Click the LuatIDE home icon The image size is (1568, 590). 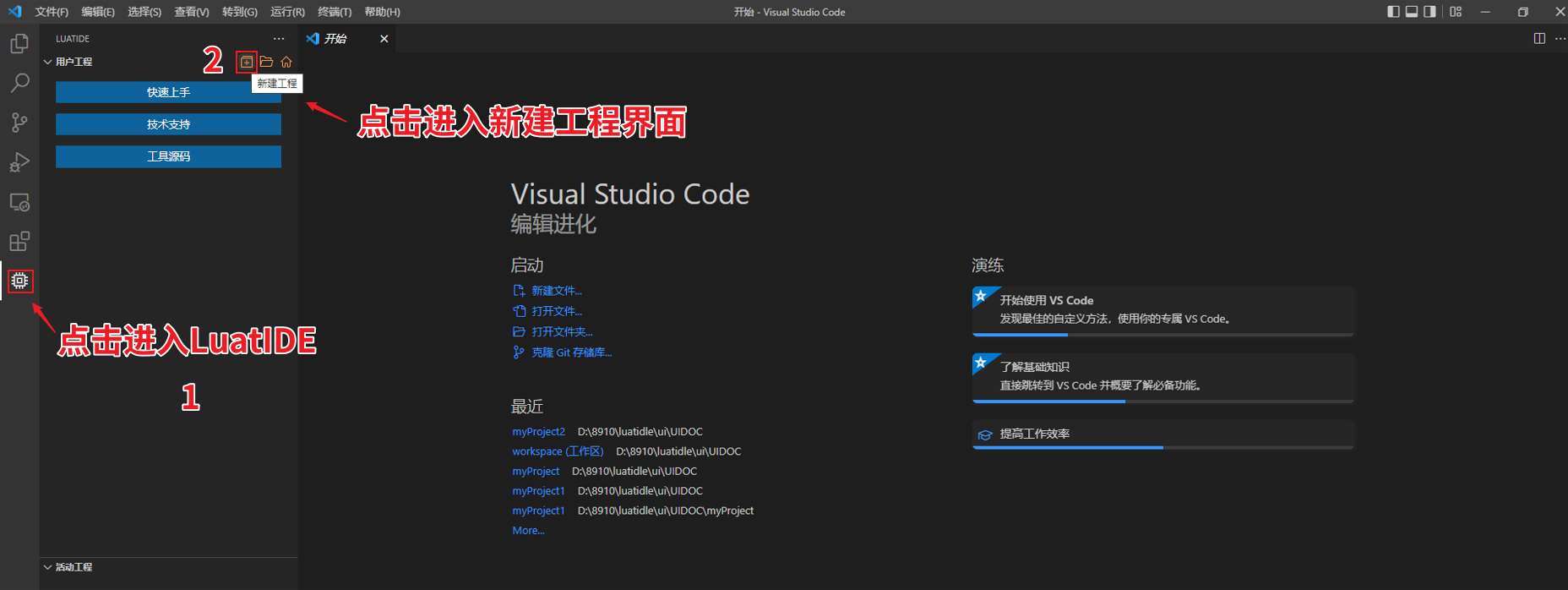[x=286, y=62]
